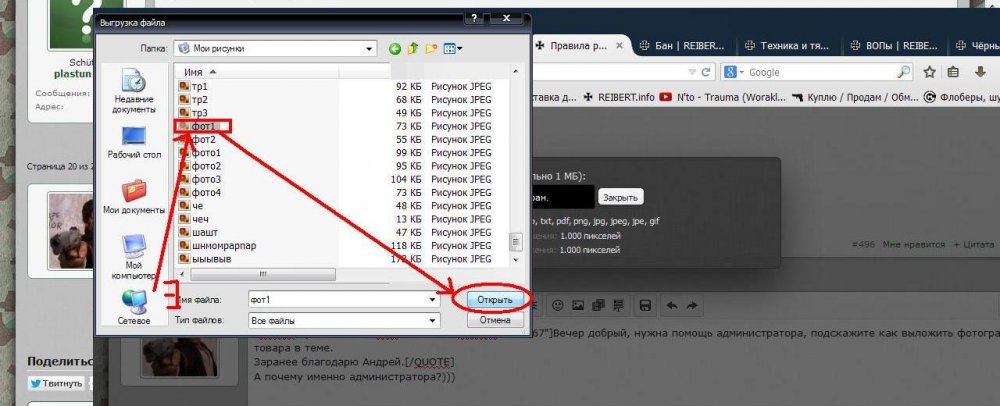
Task: Click the search magnifier in Google box
Action: coord(904,72)
